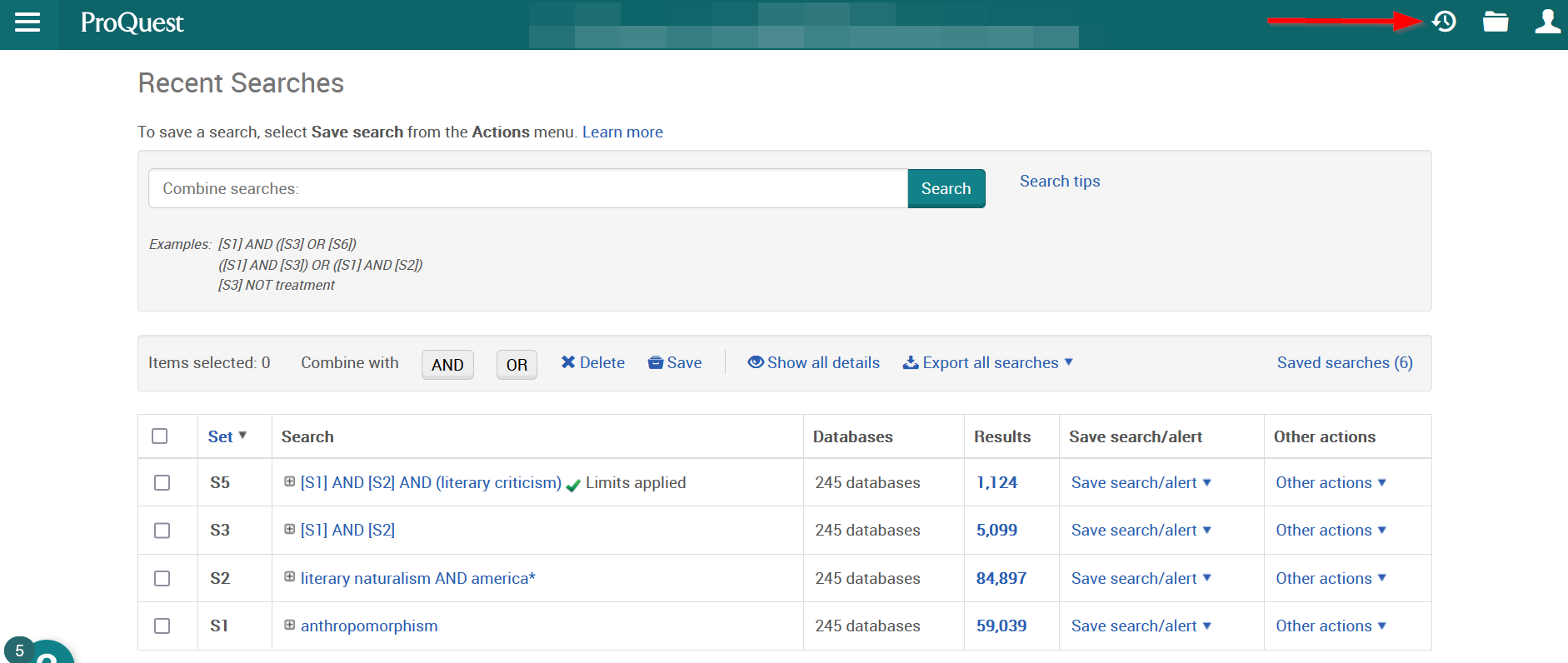Open Save search/alert menu for S5
1568x663 pixels.
1141,482
